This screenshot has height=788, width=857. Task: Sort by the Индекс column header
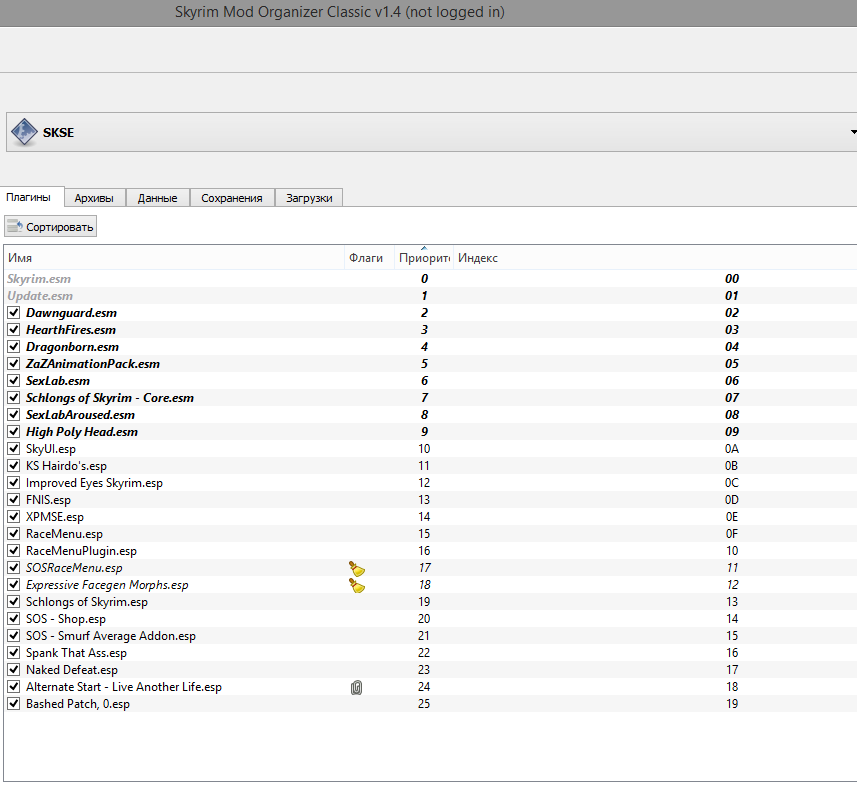pyautogui.click(x=655, y=258)
